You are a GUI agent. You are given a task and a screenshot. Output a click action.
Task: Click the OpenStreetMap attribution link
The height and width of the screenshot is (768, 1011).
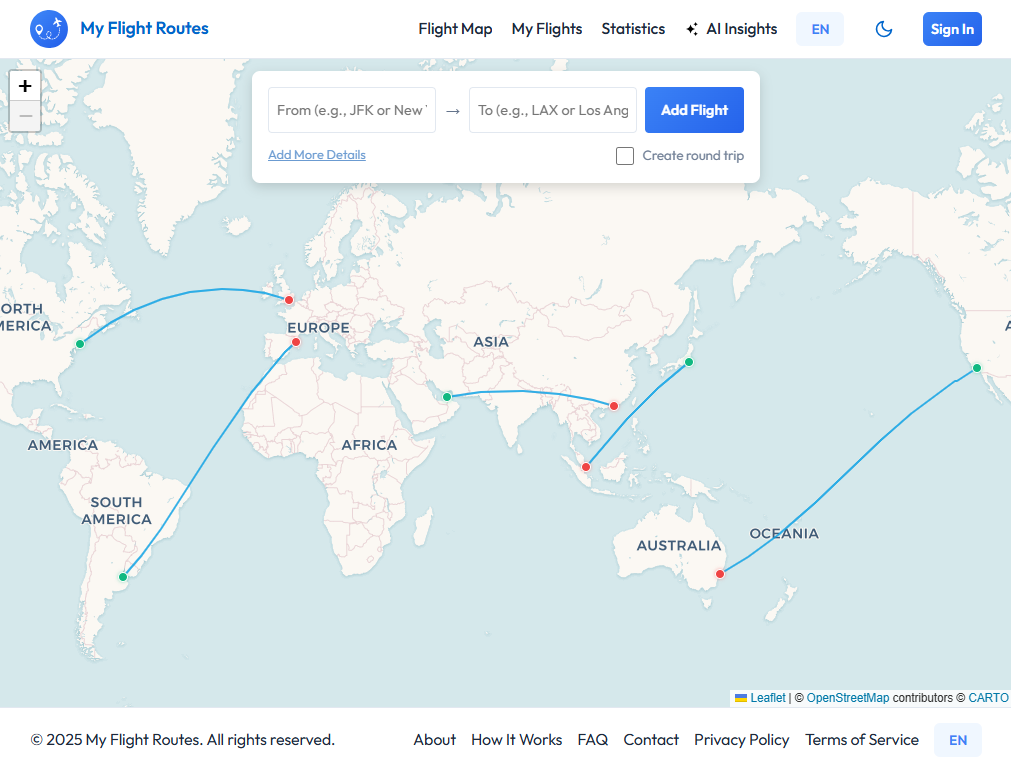coord(846,697)
